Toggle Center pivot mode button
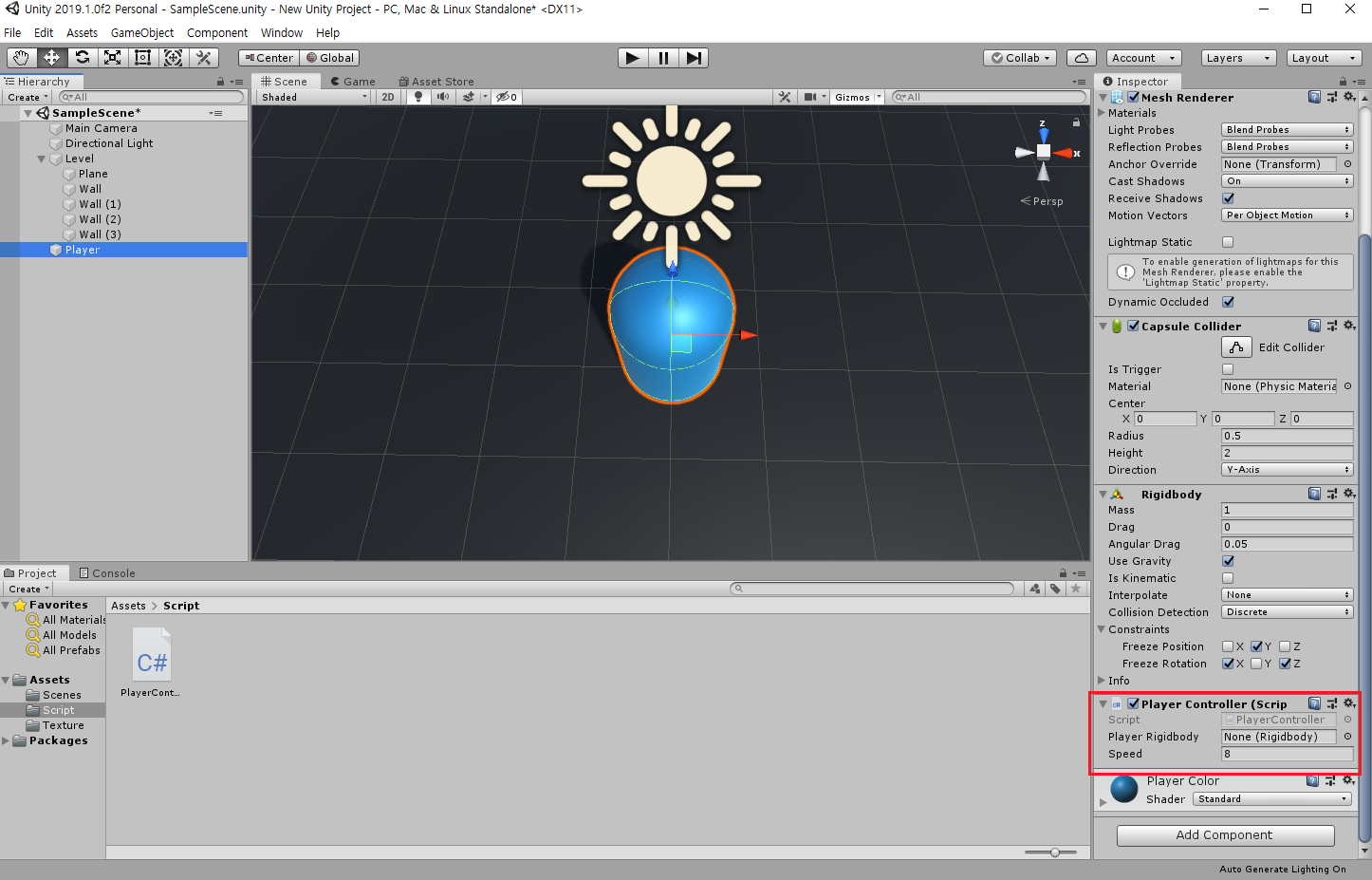 click(269, 58)
